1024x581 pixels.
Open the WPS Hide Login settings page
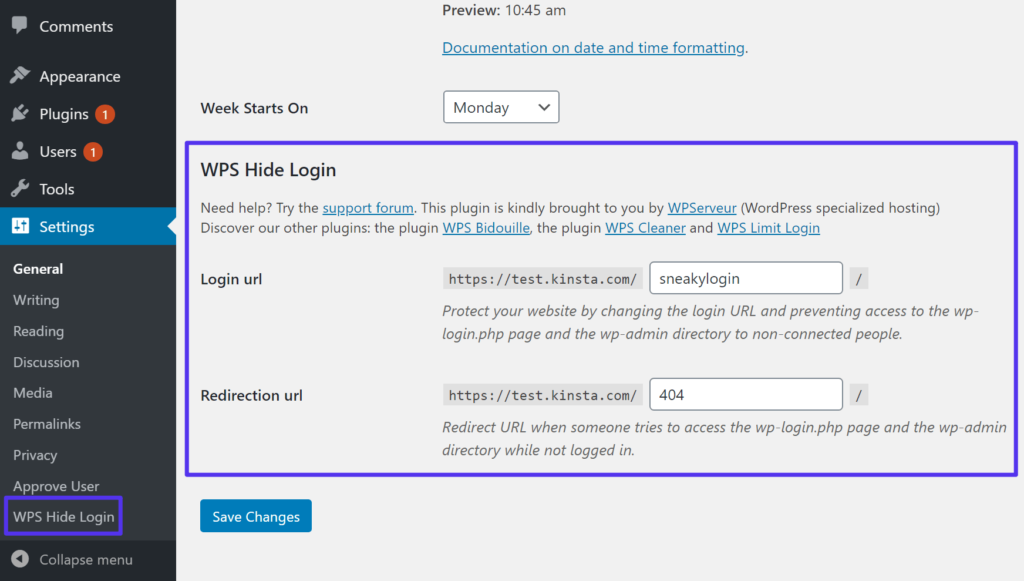coord(63,516)
